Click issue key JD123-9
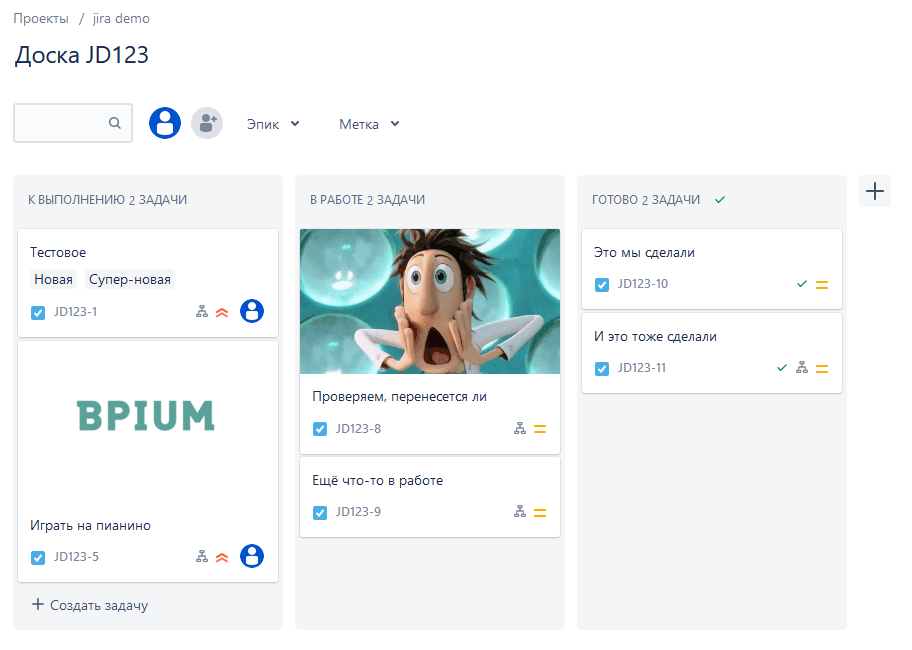 (x=358, y=512)
